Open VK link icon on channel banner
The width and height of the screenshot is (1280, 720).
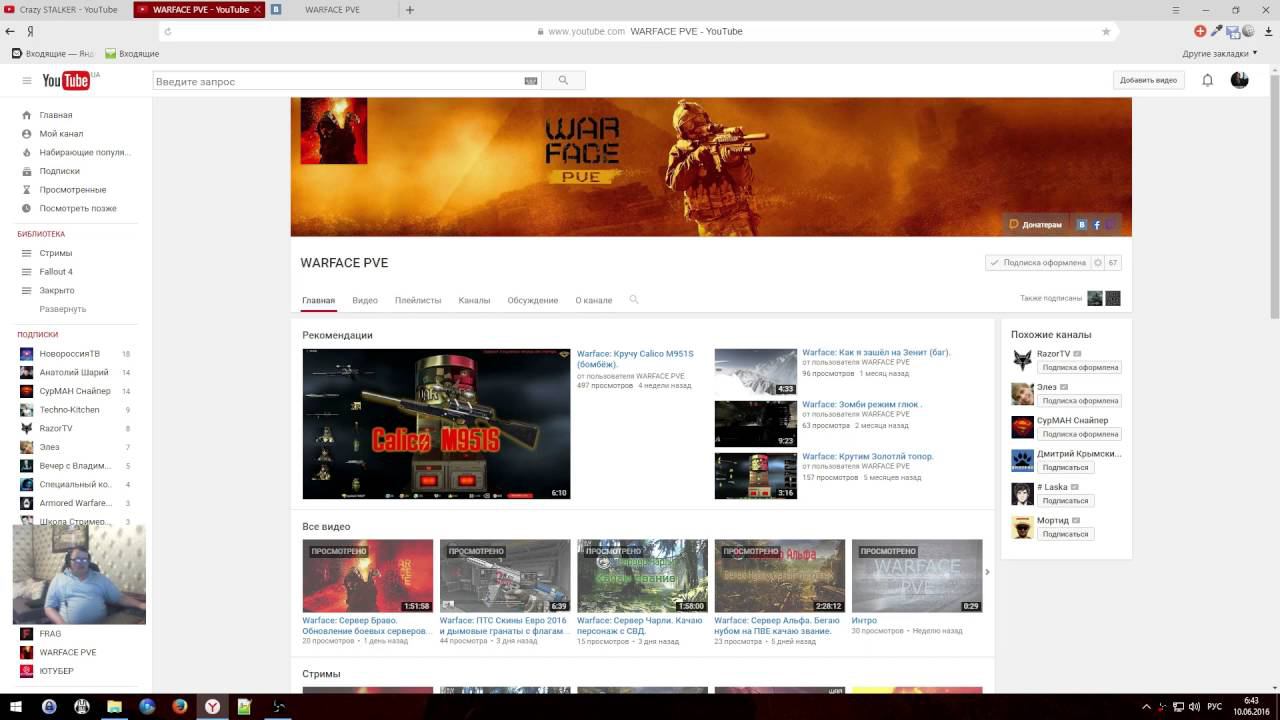[x=1081, y=225]
